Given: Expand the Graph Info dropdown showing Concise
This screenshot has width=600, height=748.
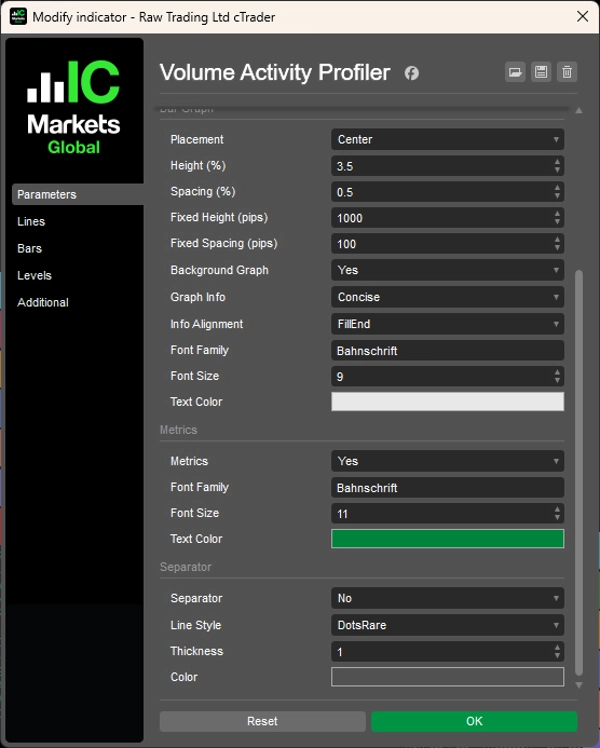Looking at the screenshot, I should (x=447, y=297).
